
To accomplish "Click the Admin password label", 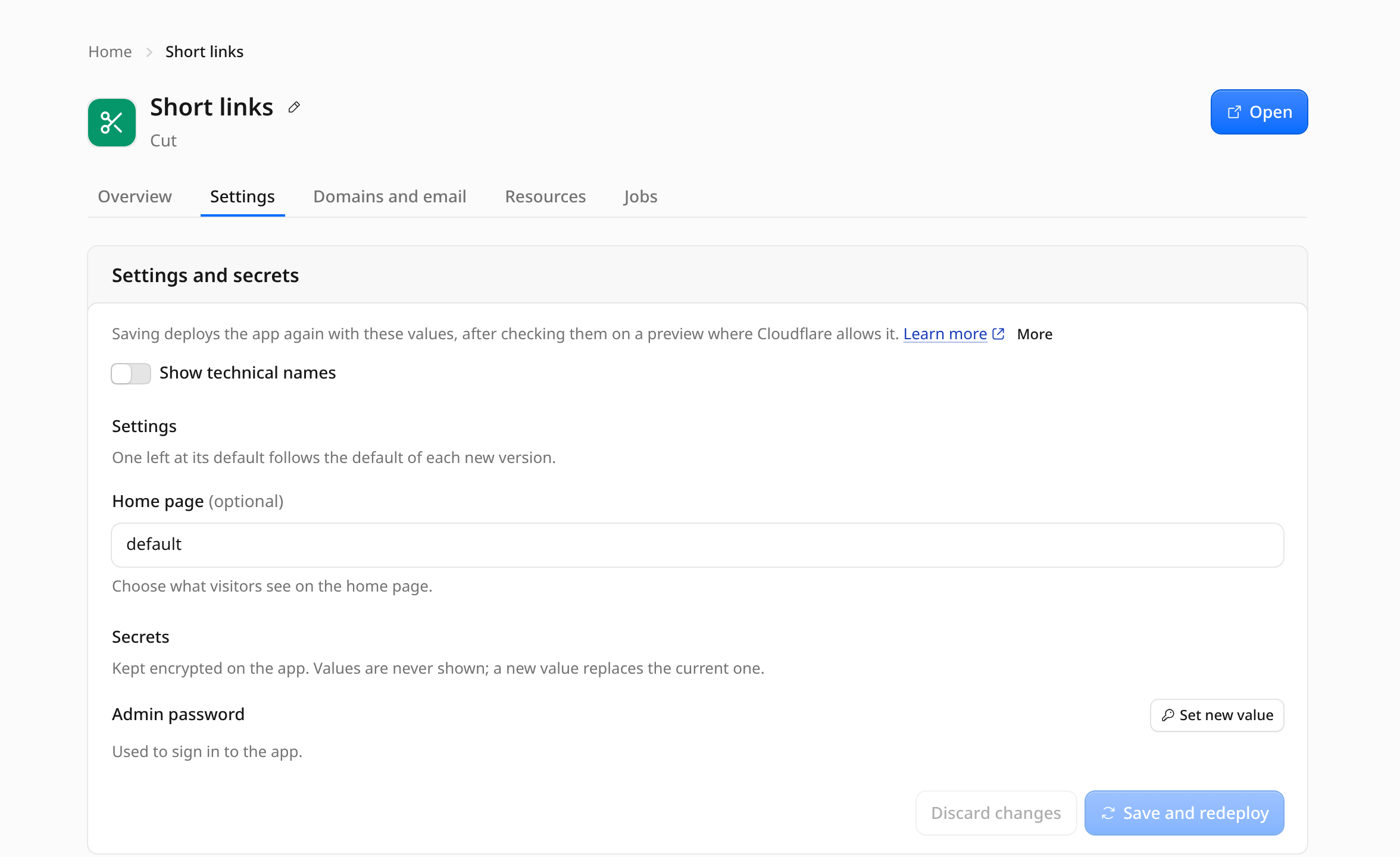I will [x=178, y=714].
